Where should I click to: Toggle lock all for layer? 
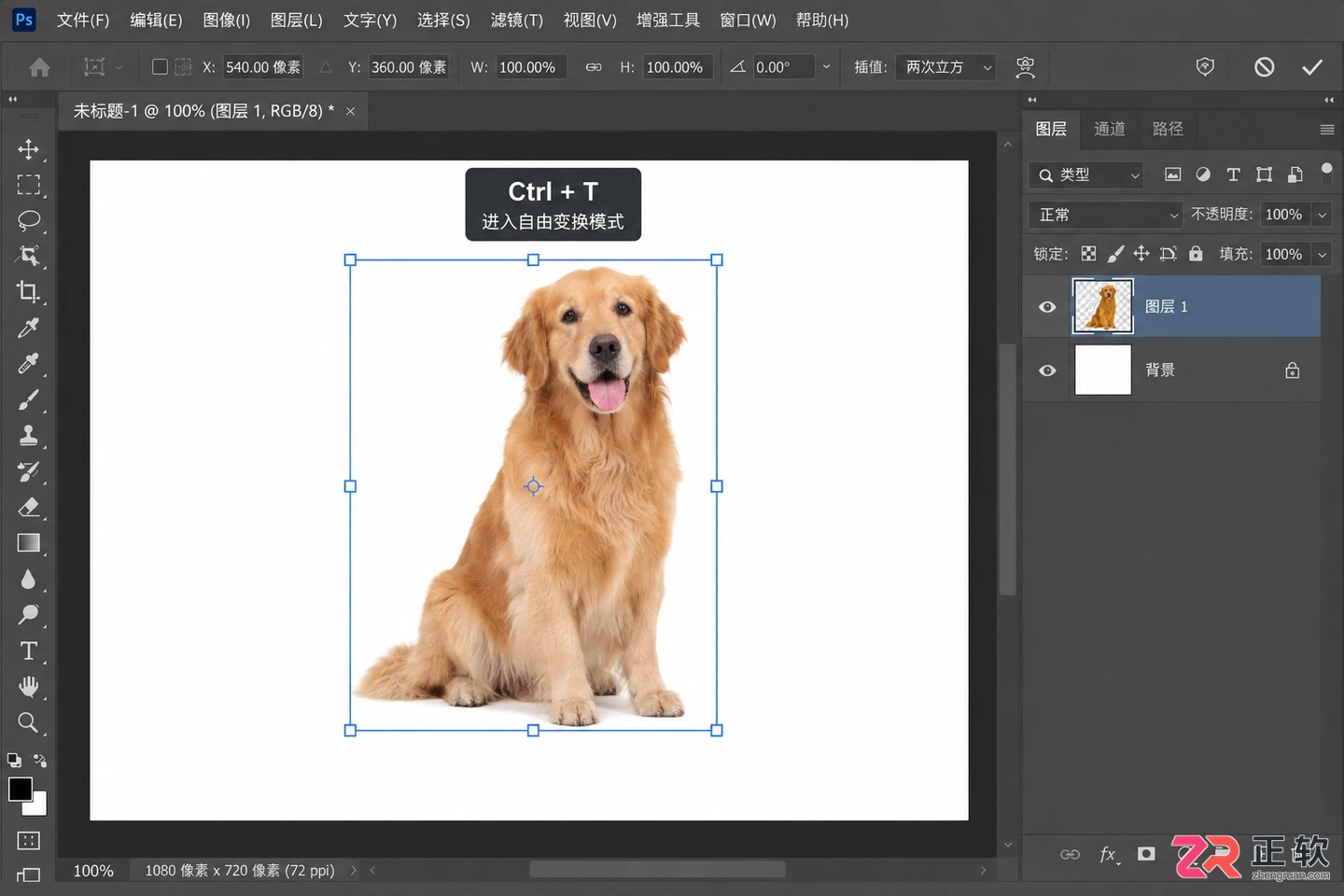[1196, 254]
